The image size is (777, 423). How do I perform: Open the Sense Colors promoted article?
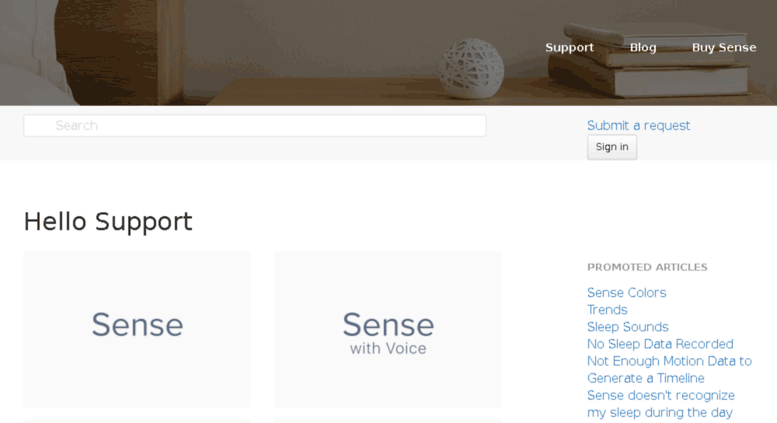(x=626, y=293)
